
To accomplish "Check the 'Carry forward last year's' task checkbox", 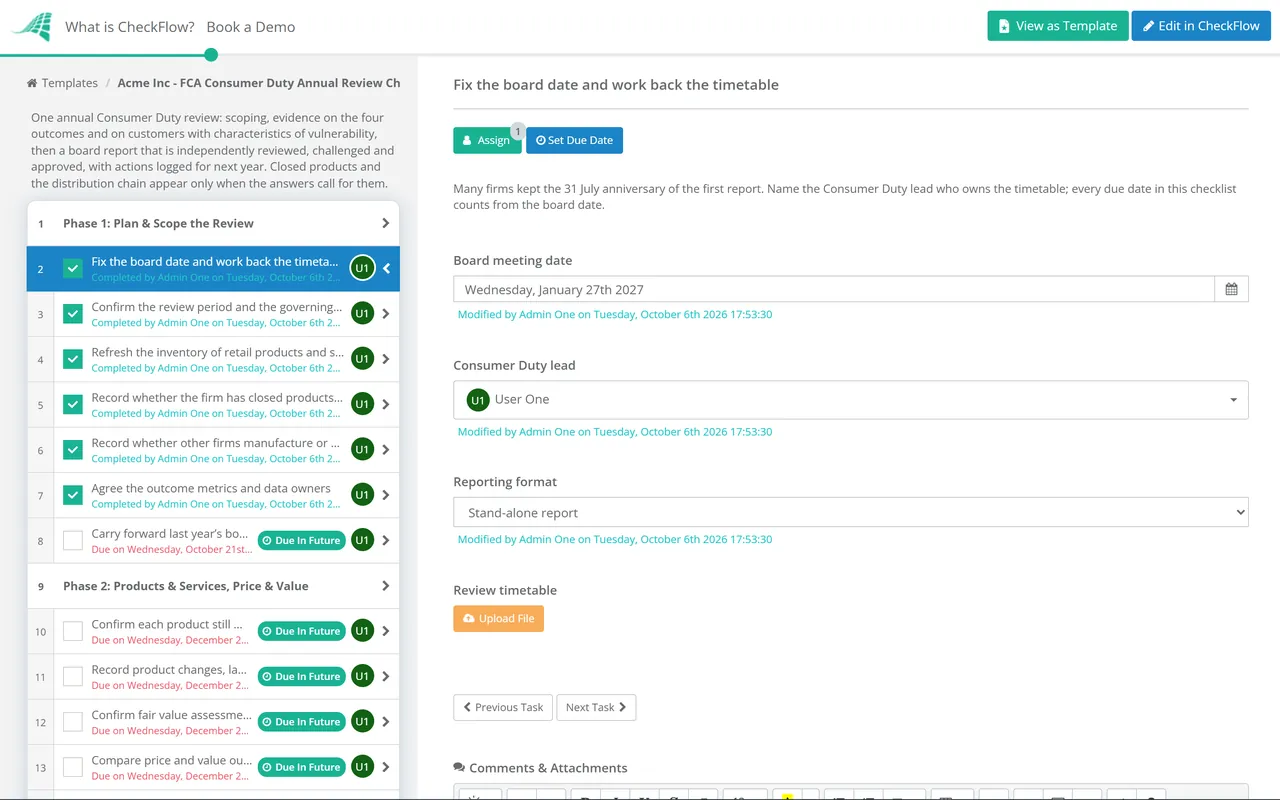I will coord(73,540).
